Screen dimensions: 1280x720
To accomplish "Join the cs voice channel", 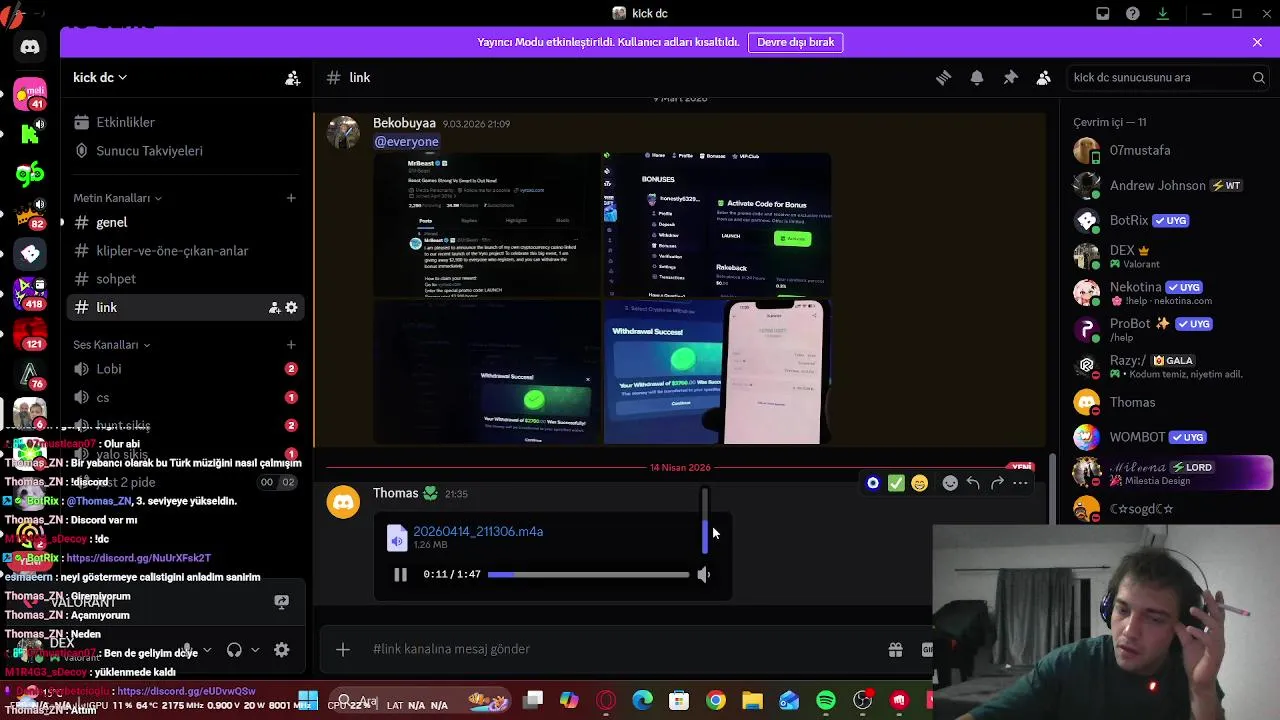I will 186,397.
